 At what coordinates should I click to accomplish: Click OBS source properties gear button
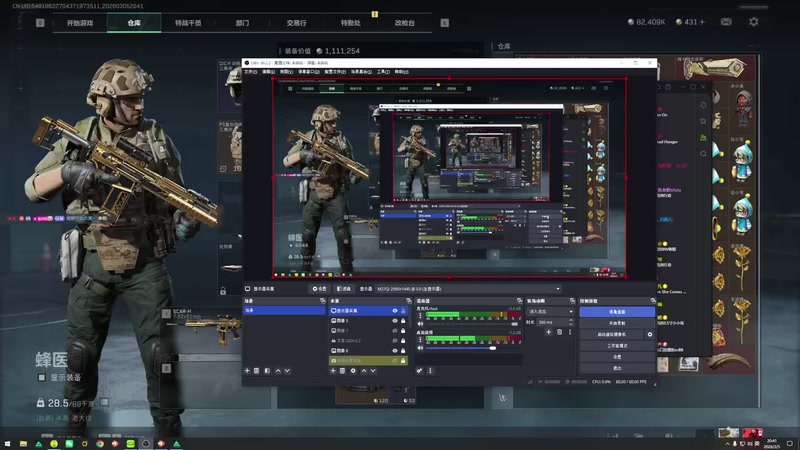tap(319, 289)
